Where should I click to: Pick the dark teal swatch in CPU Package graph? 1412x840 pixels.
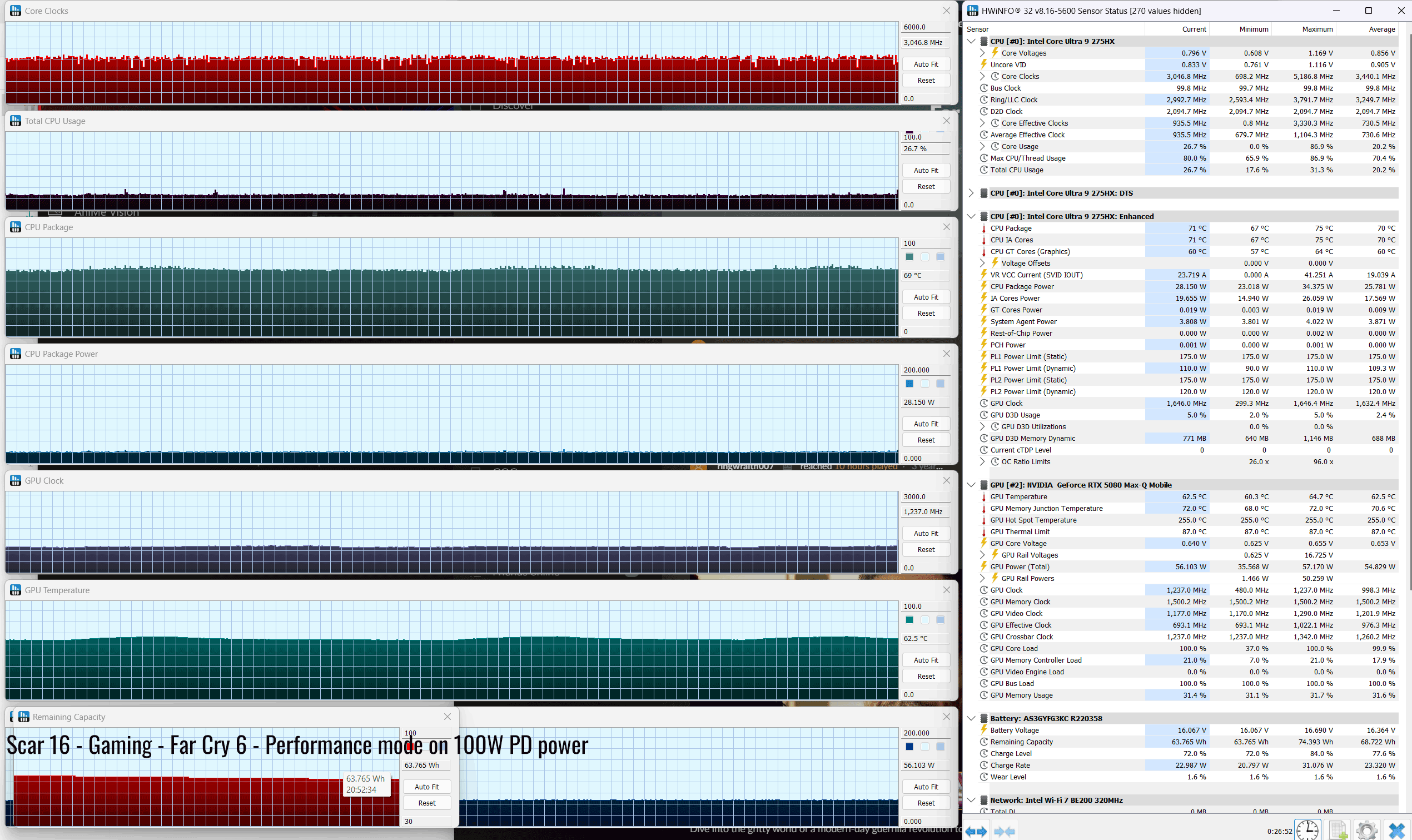(x=909, y=257)
